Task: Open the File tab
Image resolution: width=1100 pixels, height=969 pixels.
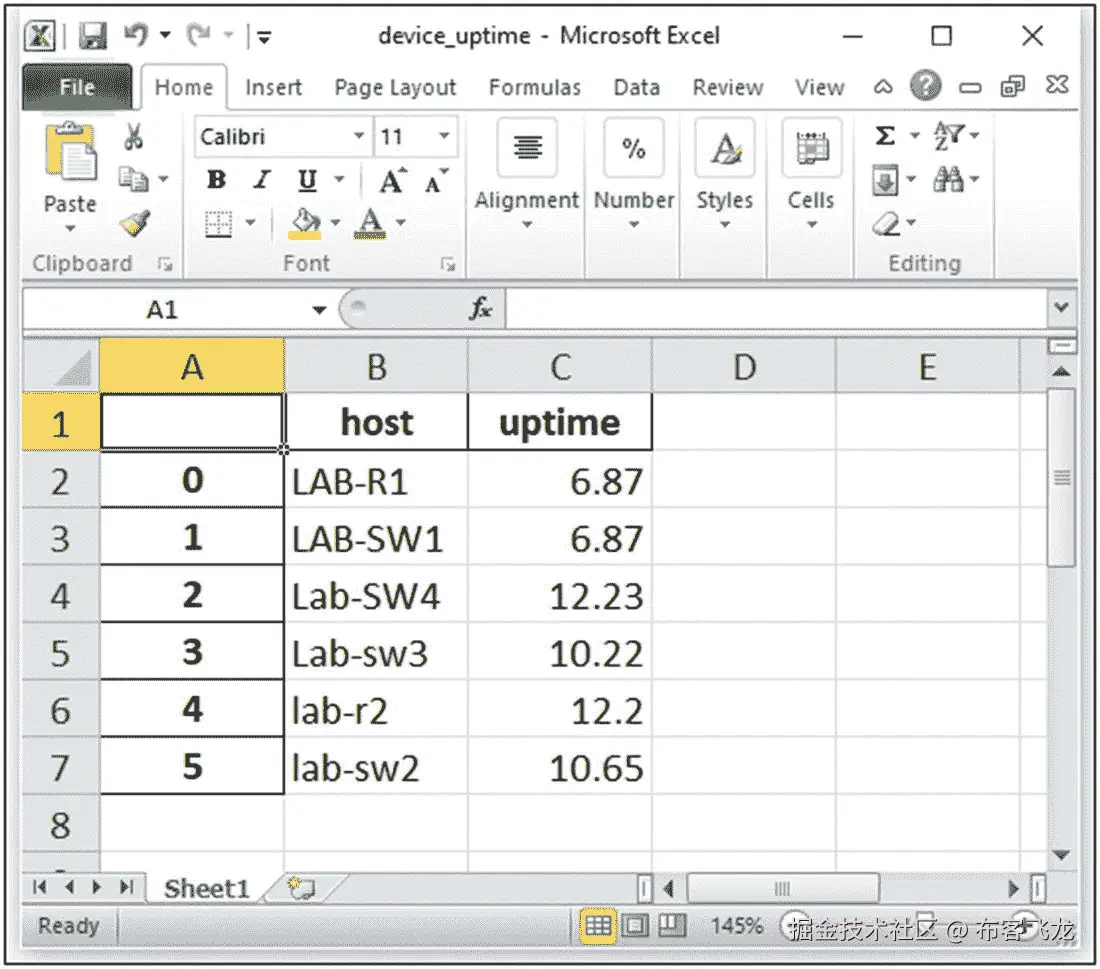Action: [77, 87]
